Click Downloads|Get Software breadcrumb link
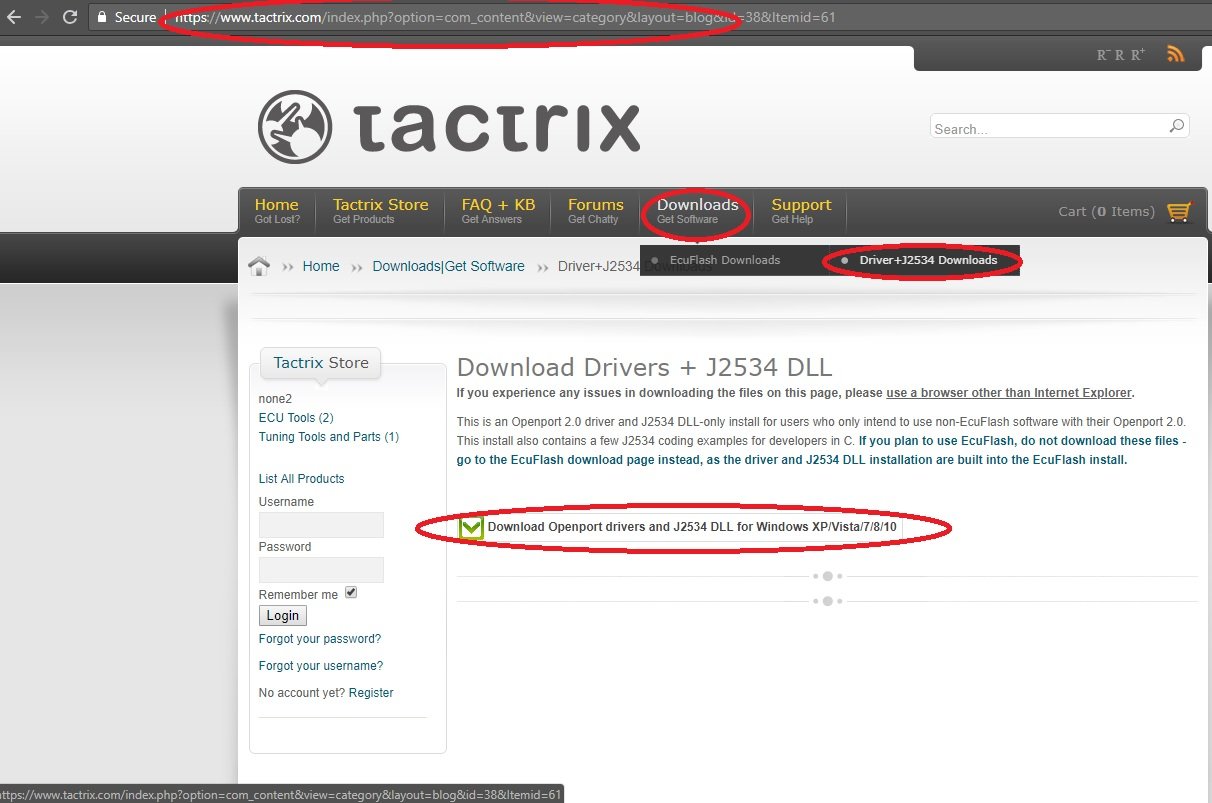 pyautogui.click(x=448, y=266)
